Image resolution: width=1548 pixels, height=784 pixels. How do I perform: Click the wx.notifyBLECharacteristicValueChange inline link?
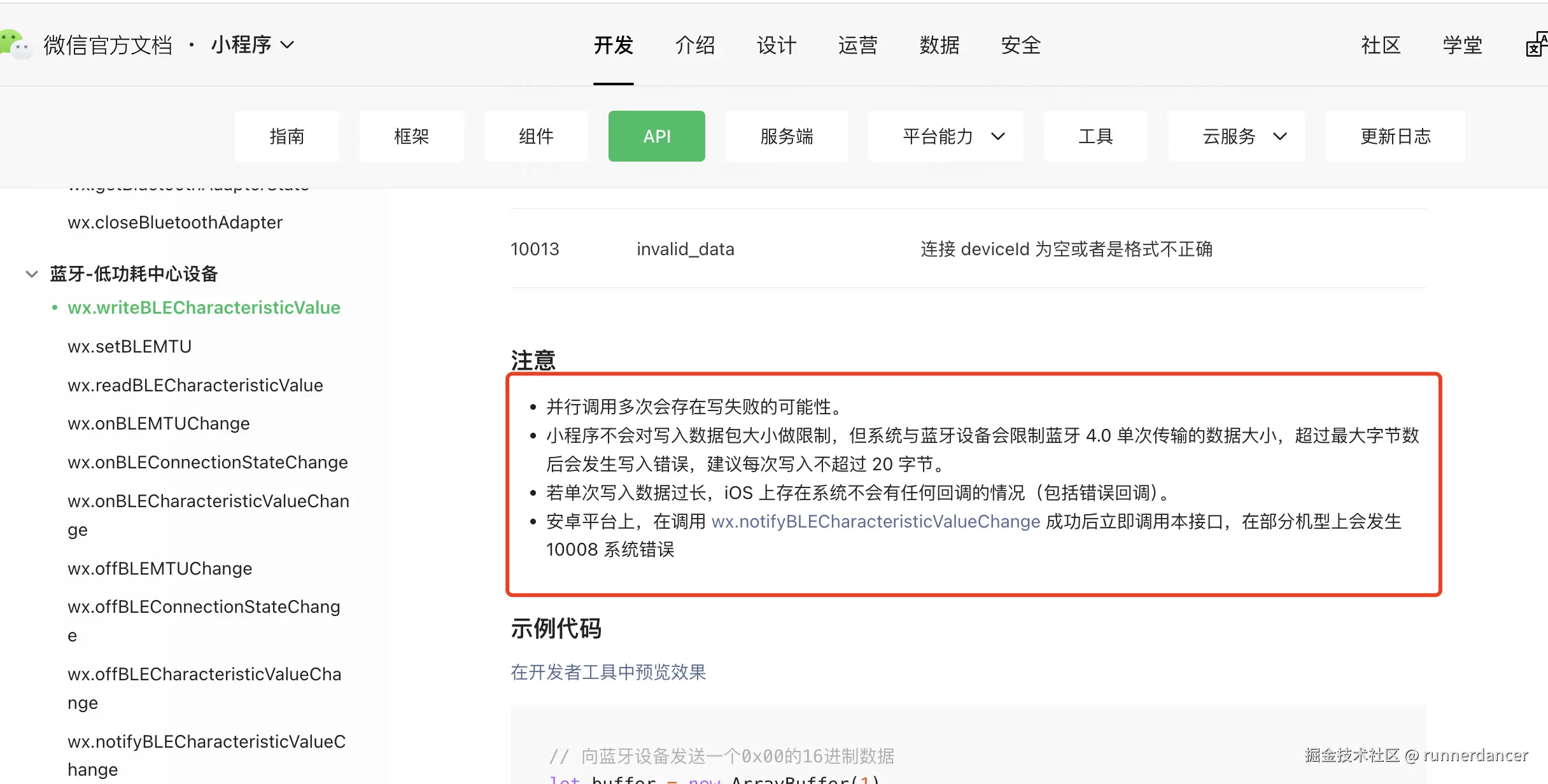(x=875, y=521)
